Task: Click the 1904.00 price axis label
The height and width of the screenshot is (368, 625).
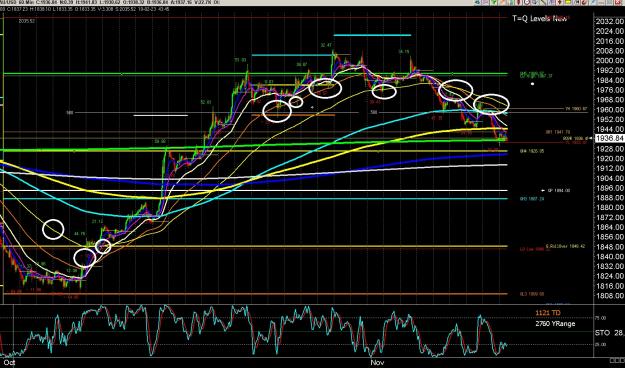Action: (x=609, y=178)
